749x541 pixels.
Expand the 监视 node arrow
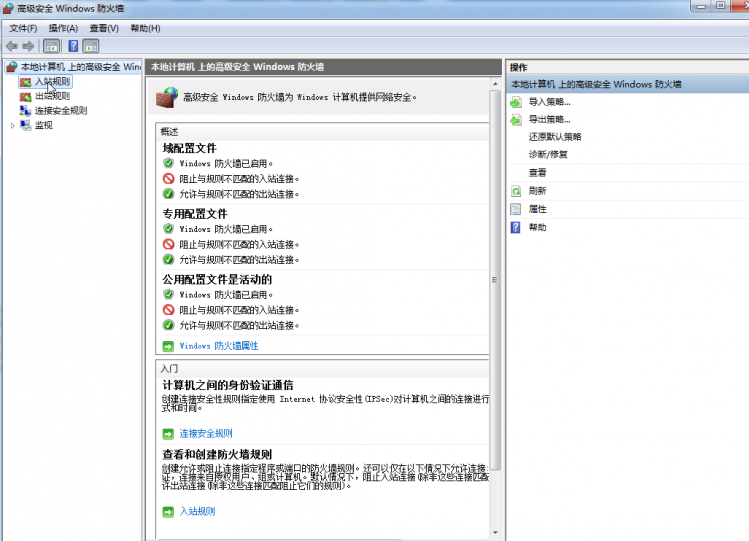tap(12, 126)
